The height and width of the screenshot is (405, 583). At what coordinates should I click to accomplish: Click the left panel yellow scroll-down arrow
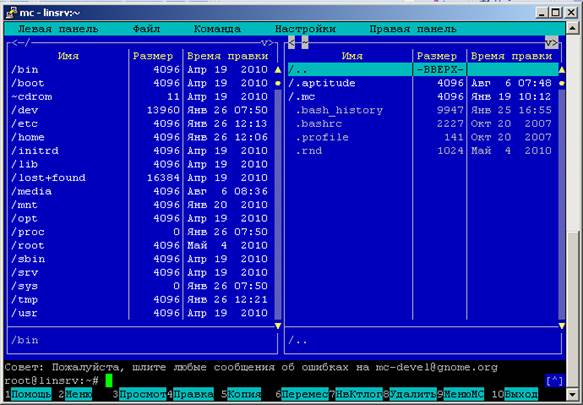coord(278,326)
